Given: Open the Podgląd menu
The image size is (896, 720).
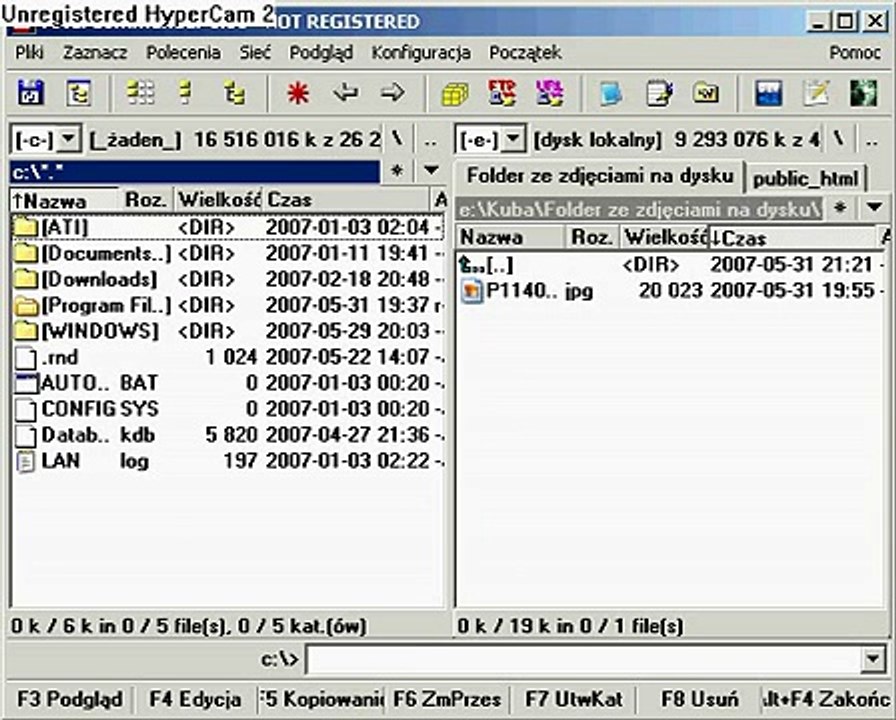Looking at the screenshot, I should click(x=321, y=53).
